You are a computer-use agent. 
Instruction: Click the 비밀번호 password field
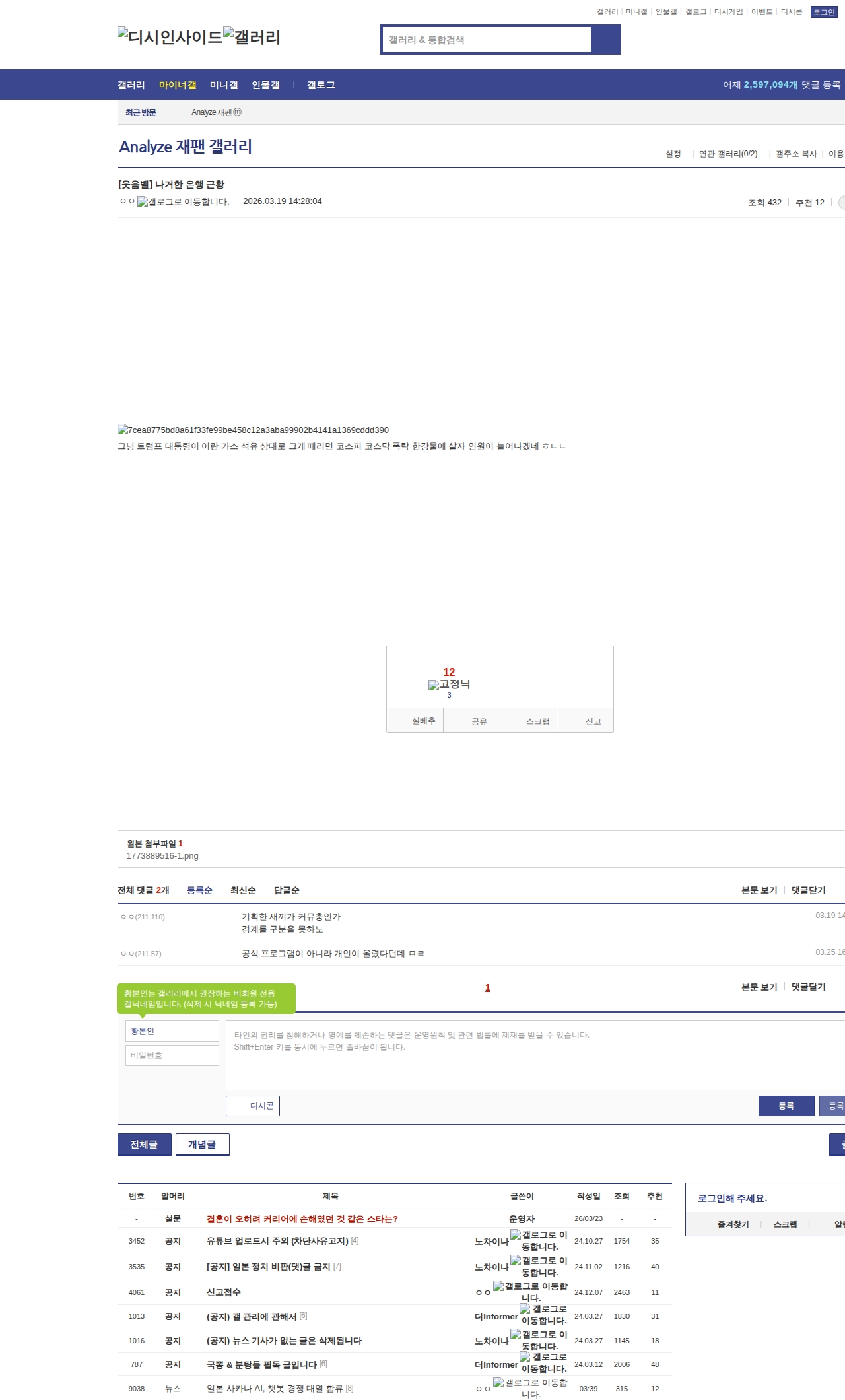(172, 1055)
